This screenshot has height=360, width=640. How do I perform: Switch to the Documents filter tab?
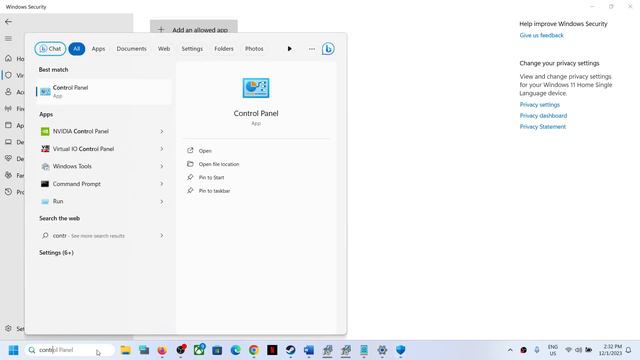[x=131, y=49]
